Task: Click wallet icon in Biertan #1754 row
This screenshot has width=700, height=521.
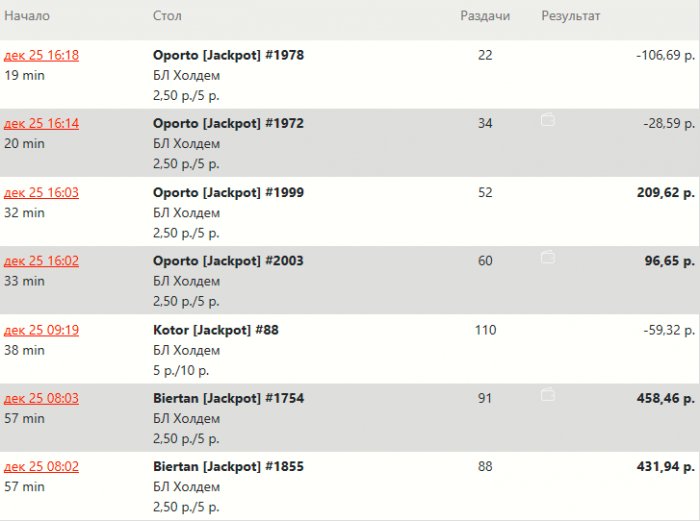Action: click(548, 396)
